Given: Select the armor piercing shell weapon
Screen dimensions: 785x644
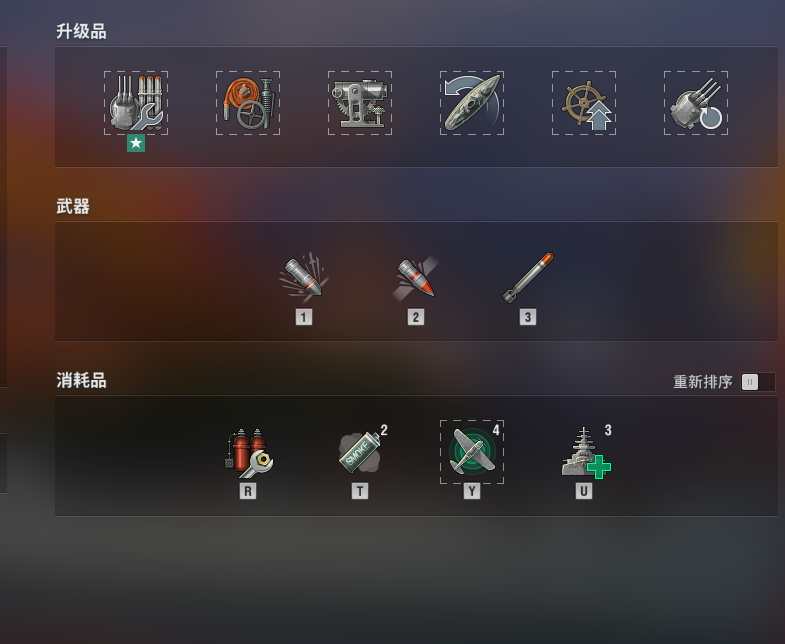Looking at the screenshot, I should pos(416,276).
